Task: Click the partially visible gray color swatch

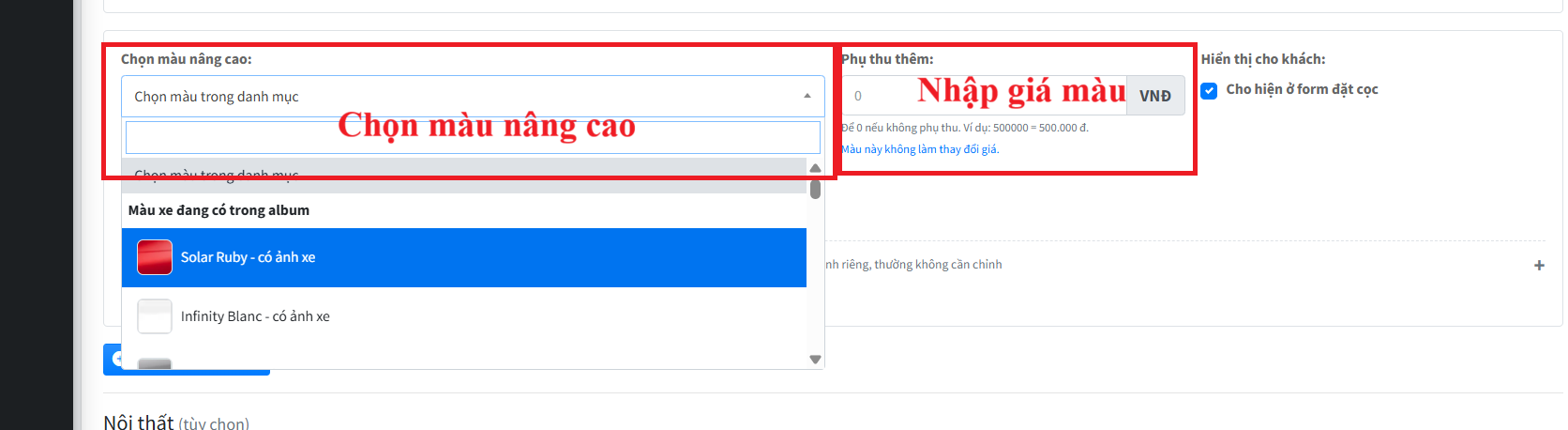Action: (155, 363)
